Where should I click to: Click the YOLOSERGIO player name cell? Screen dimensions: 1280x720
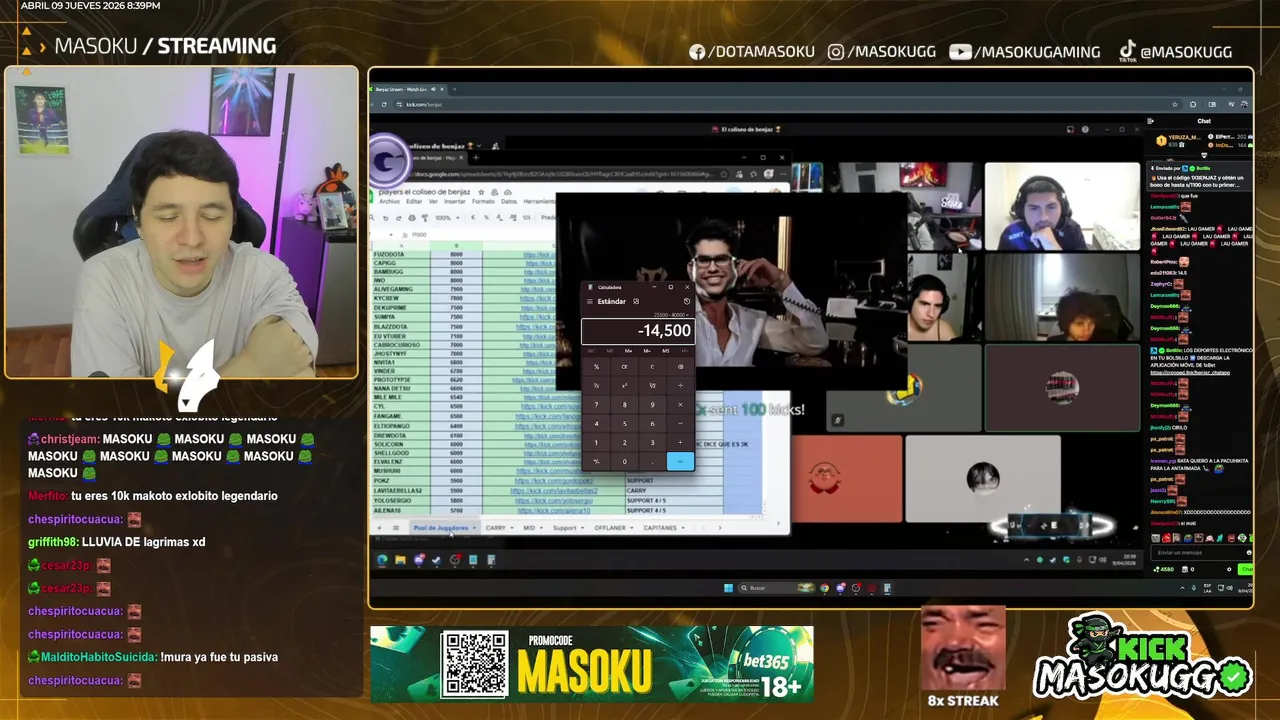pos(401,500)
